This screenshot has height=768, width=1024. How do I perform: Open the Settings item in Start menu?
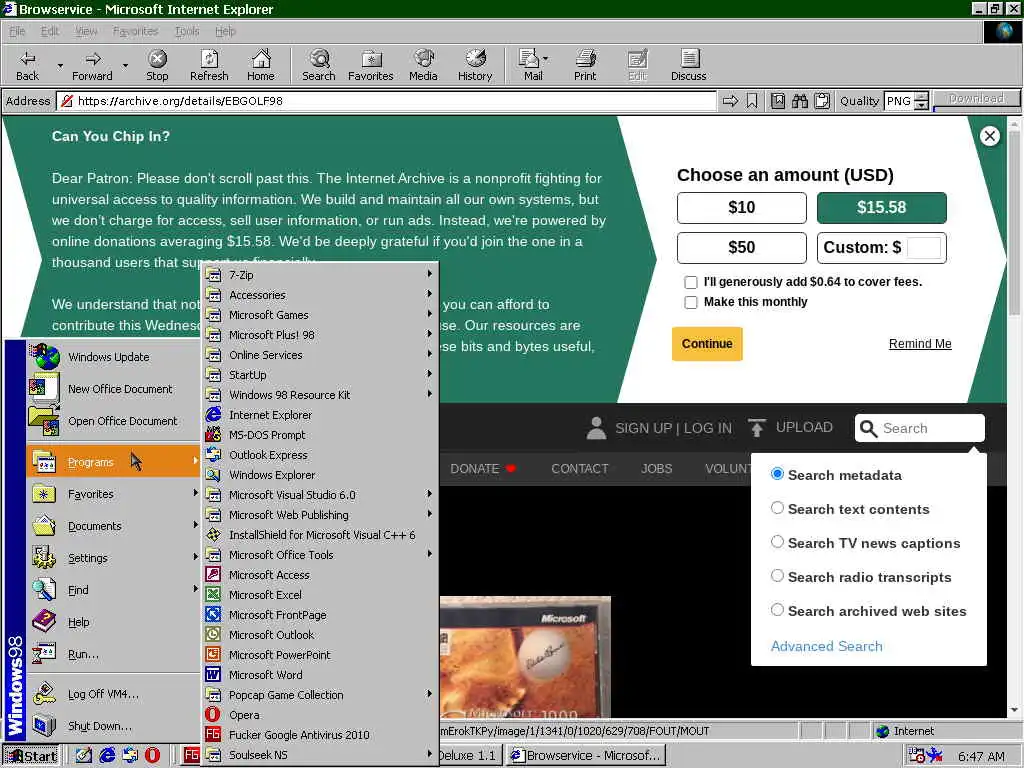[x=114, y=558]
